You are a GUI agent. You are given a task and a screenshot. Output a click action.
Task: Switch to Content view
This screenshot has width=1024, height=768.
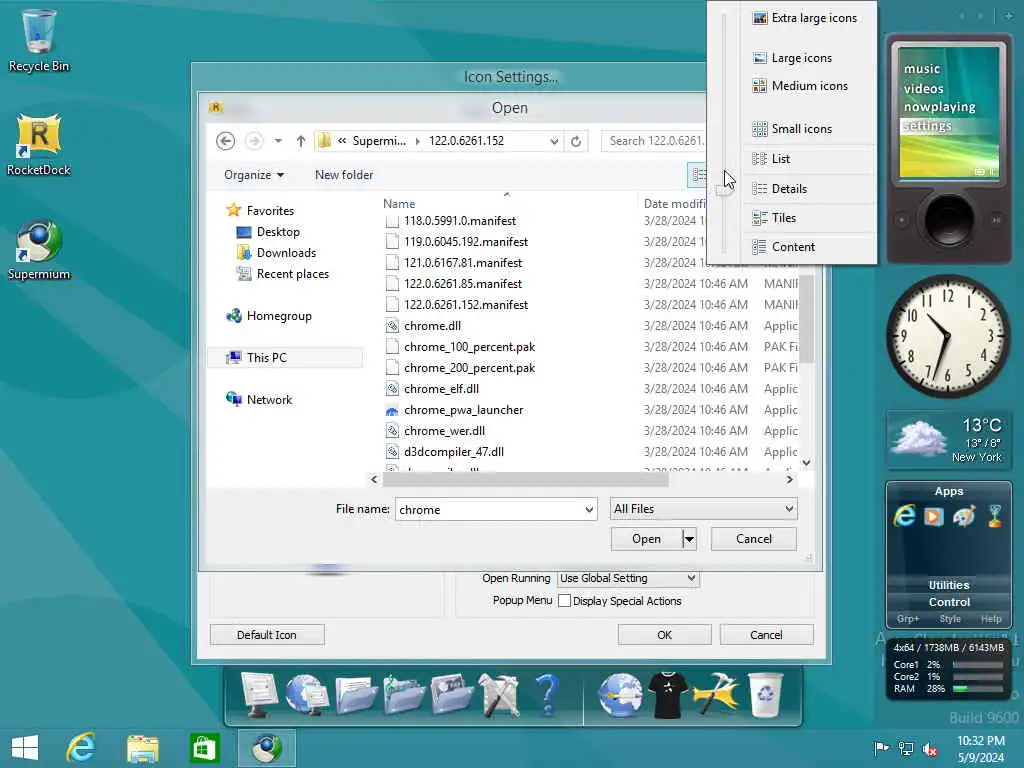[x=810, y=247]
